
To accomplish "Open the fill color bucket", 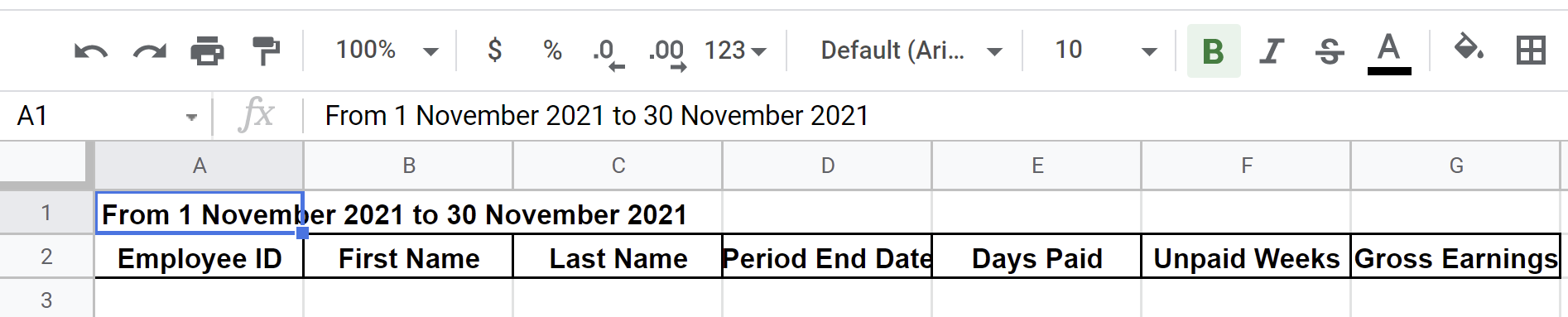I will [1469, 48].
